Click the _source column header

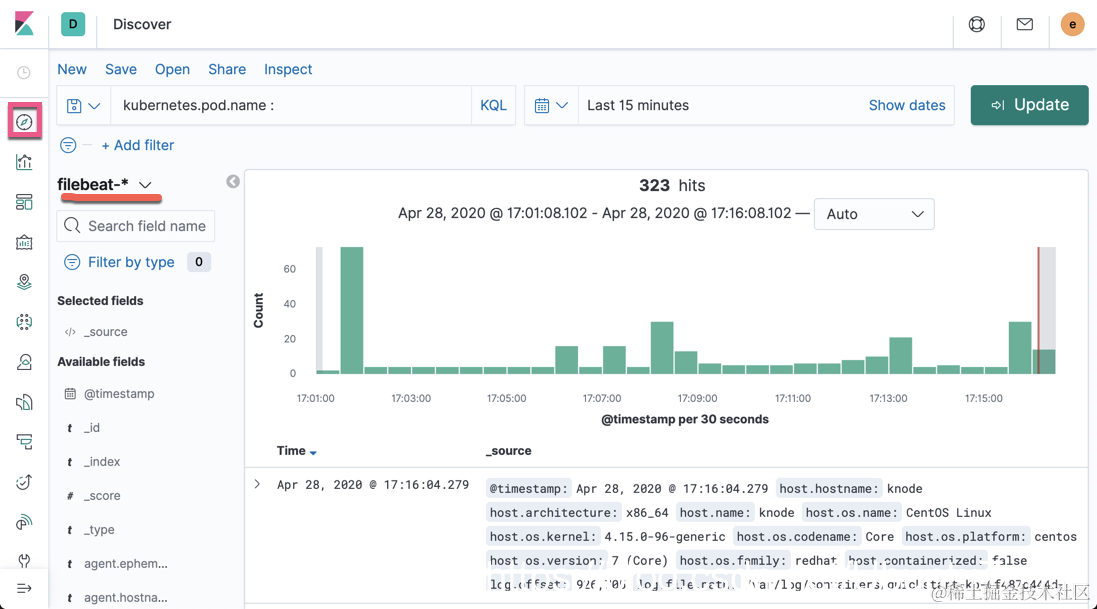click(x=509, y=451)
